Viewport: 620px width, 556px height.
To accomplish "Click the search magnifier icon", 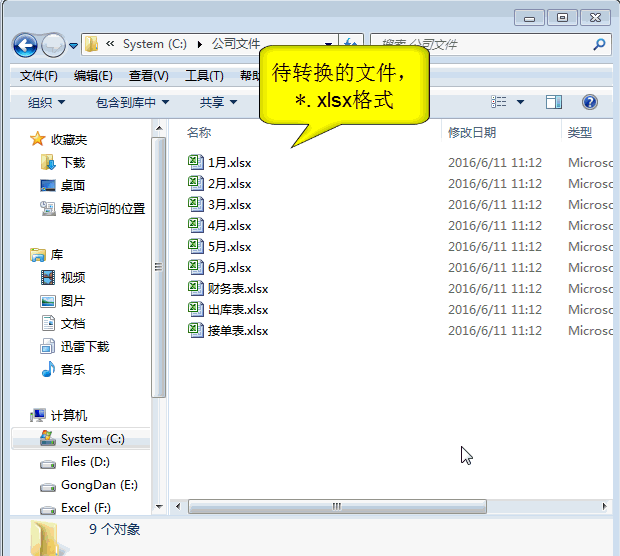I will (599, 44).
